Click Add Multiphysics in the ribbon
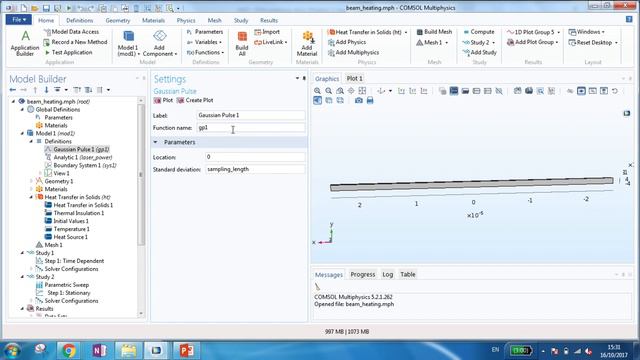 click(353, 53)
